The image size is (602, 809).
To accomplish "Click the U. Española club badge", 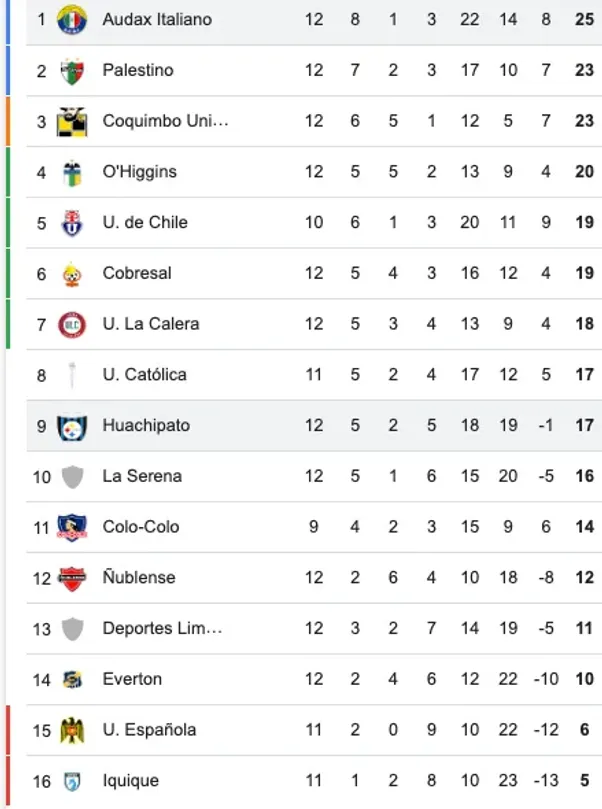I will tap(72, 730).
